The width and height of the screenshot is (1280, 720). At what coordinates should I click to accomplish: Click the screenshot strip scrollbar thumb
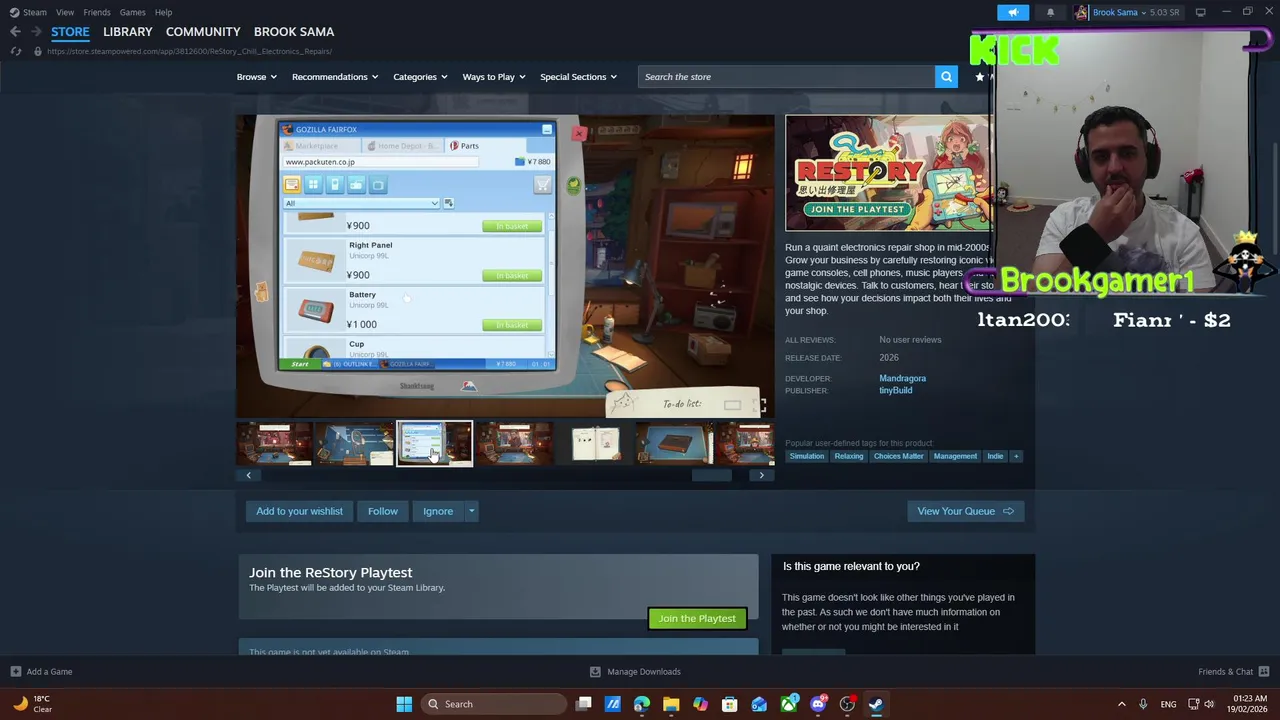point(712,475)
